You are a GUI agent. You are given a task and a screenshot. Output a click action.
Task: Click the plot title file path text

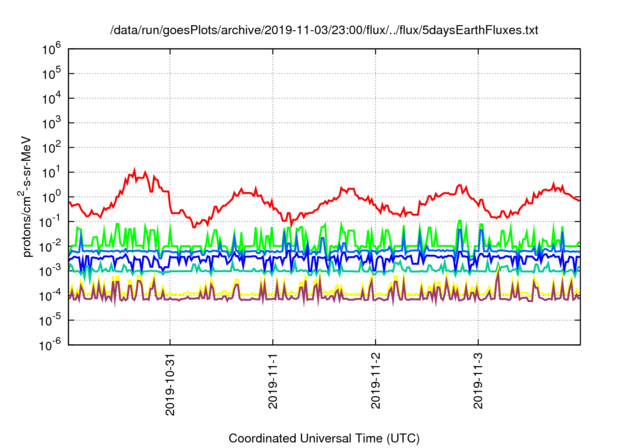coord(324,30)
